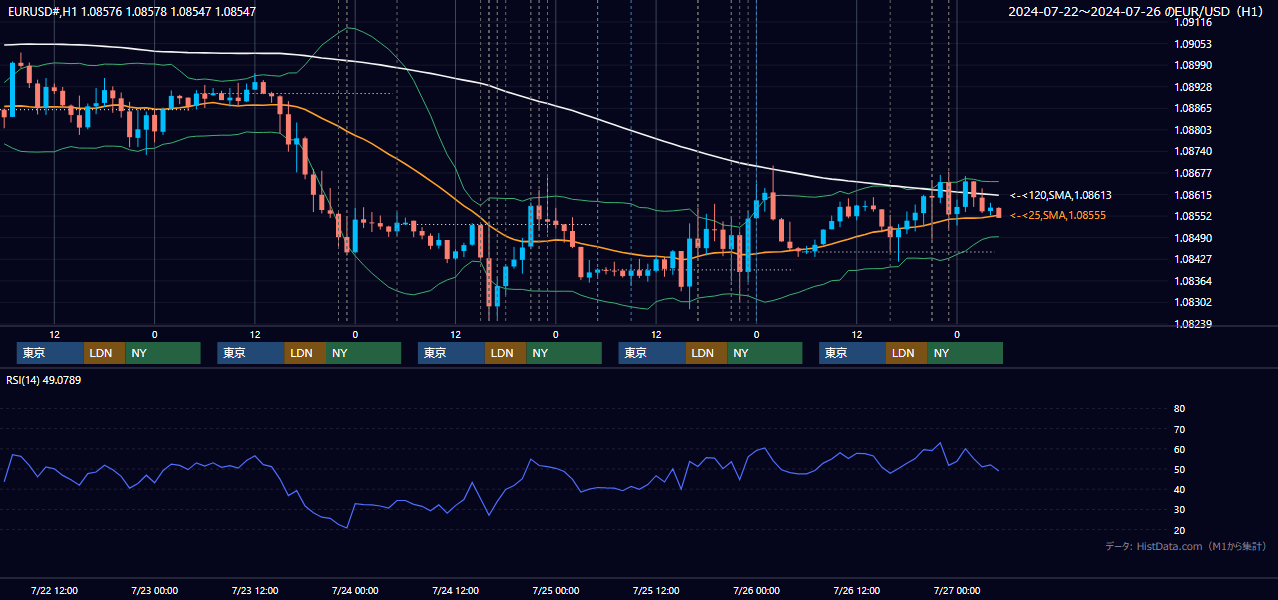Click the 7/26 12:00 time axis label
Viewport: 1278px width, 600px height.
pos(856,590)
